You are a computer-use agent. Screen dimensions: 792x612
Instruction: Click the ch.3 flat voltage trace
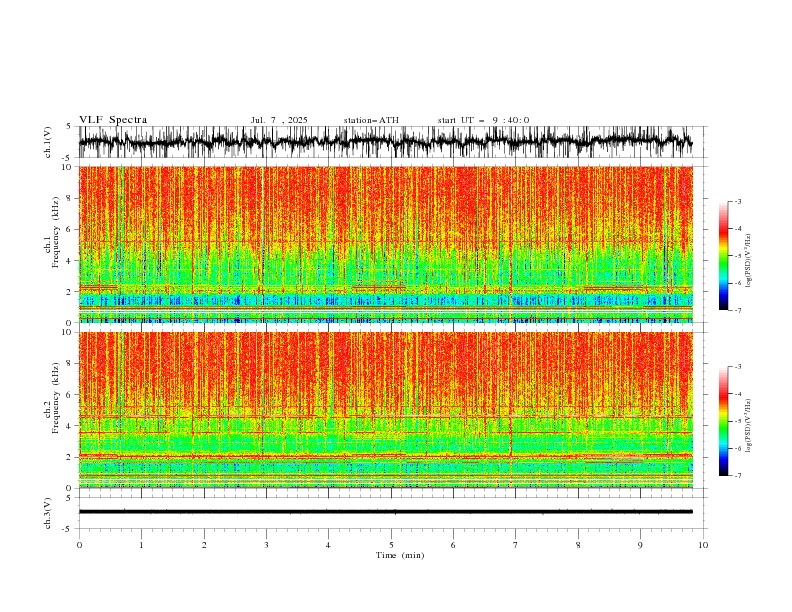click(x=385, y=512)
